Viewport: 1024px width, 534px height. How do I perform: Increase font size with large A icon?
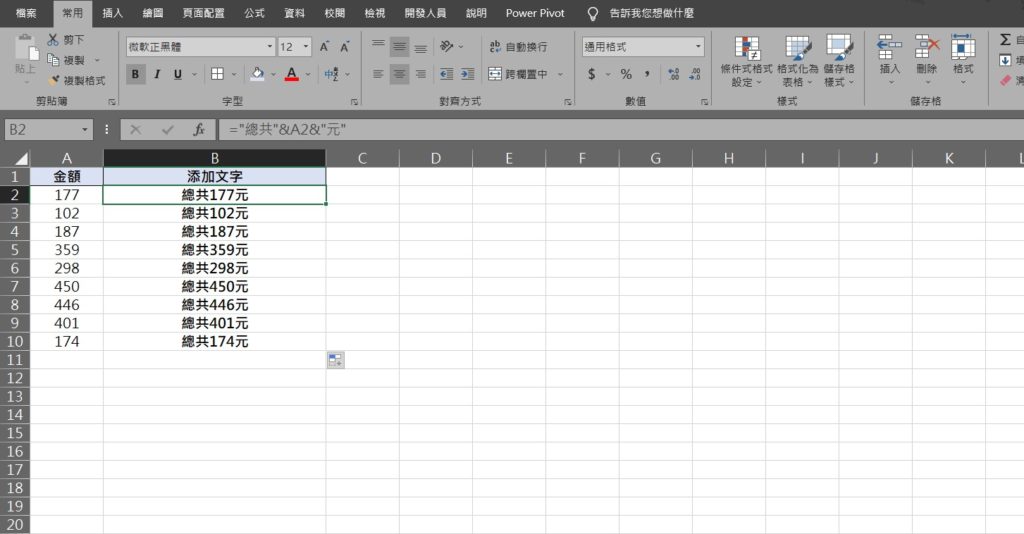point(324,46)
